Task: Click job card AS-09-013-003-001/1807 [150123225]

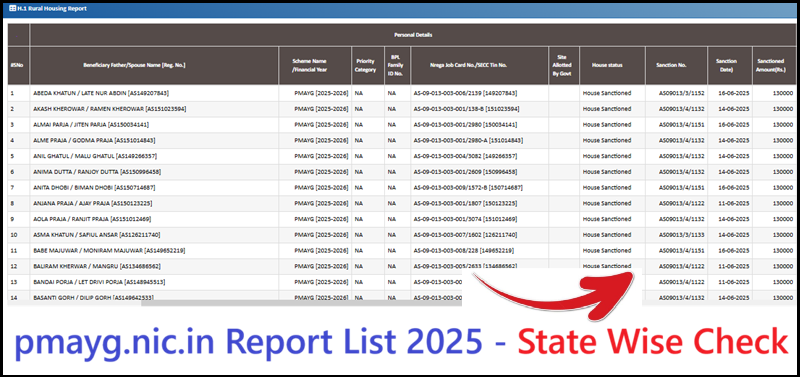Action: pyautogui.click(x=466, y=203)
